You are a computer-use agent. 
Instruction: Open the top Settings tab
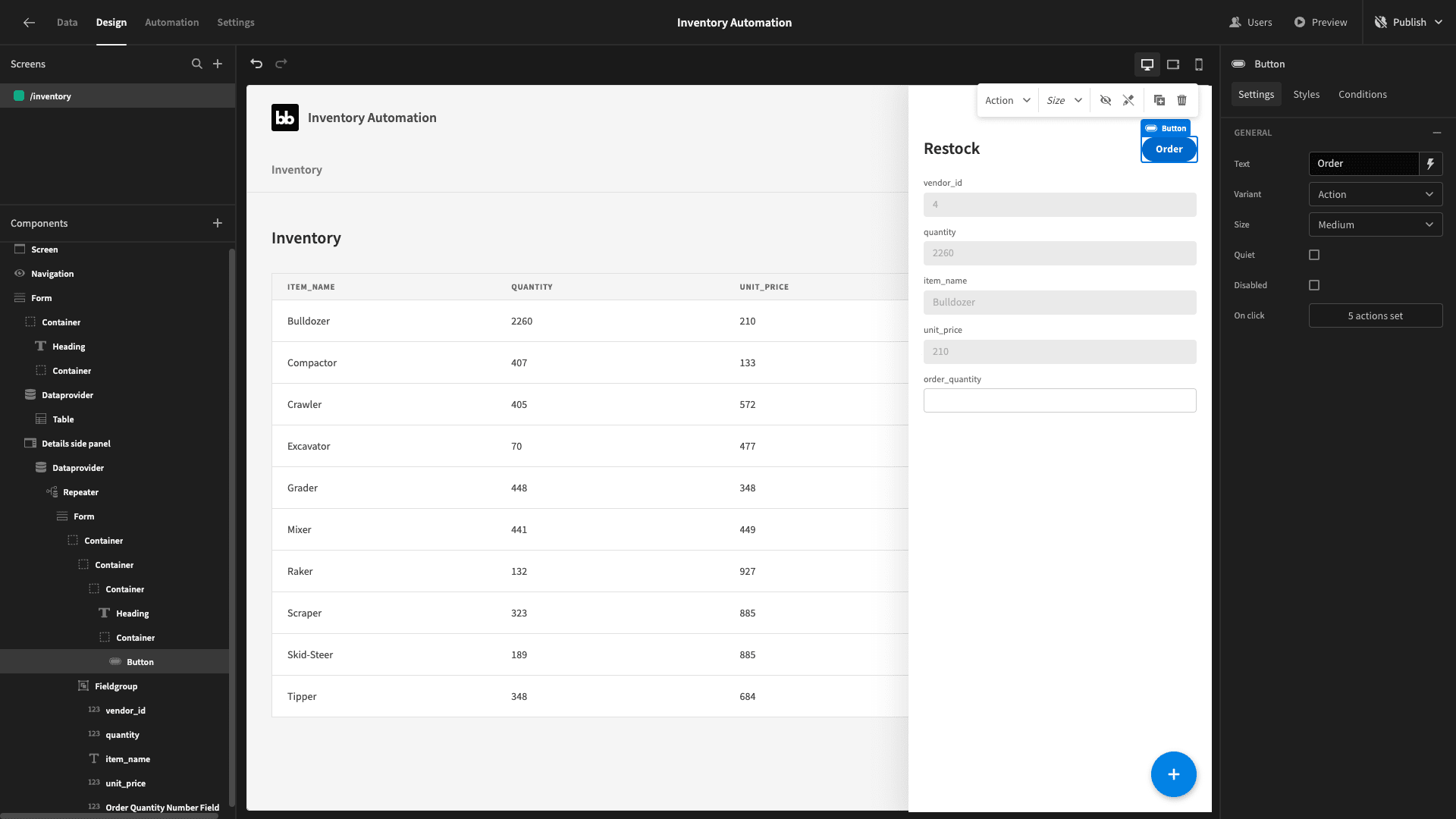[x=236, y=23]
